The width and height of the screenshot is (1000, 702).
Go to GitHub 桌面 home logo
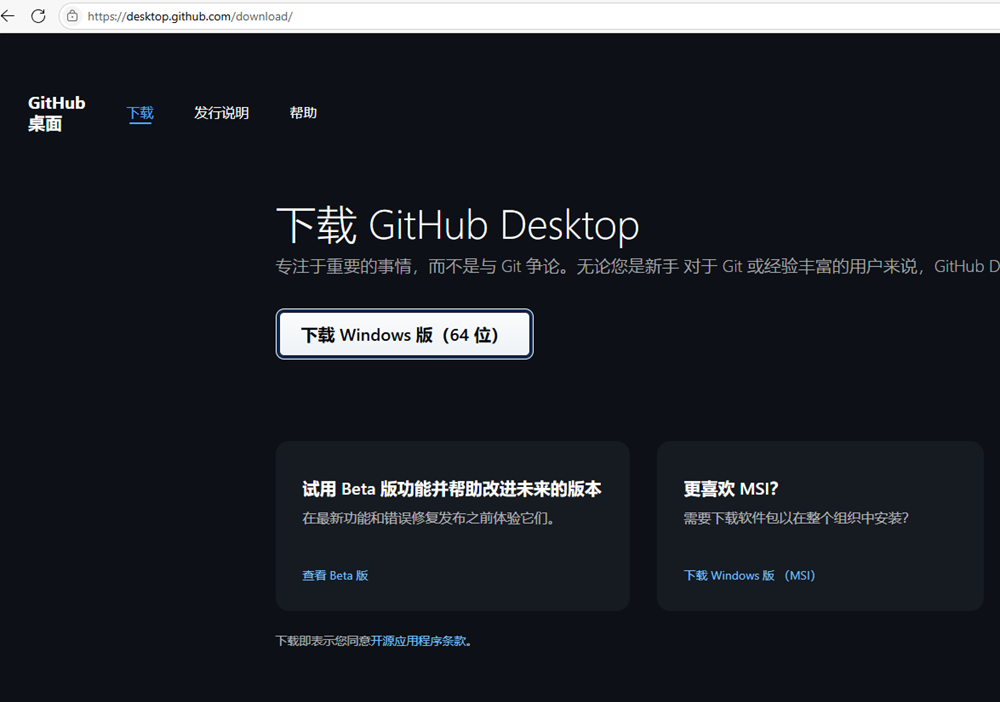[56, 113]
